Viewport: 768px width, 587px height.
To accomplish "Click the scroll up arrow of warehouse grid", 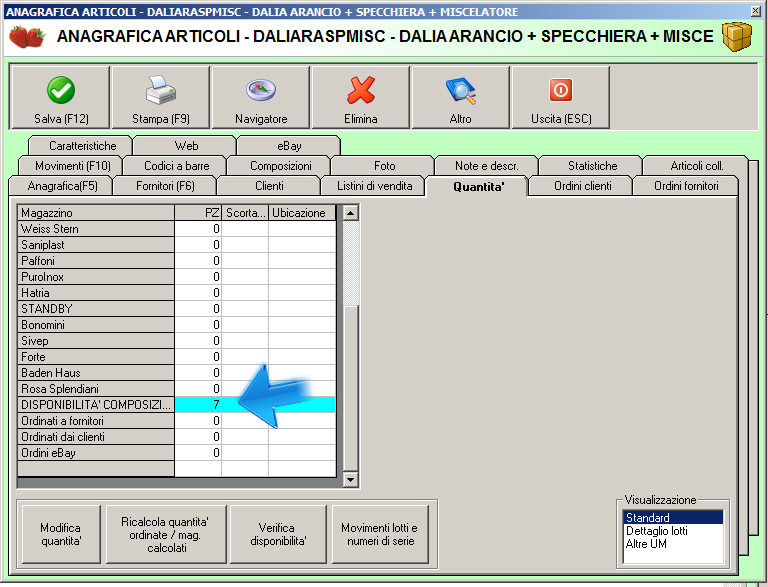I will point(350,213).
